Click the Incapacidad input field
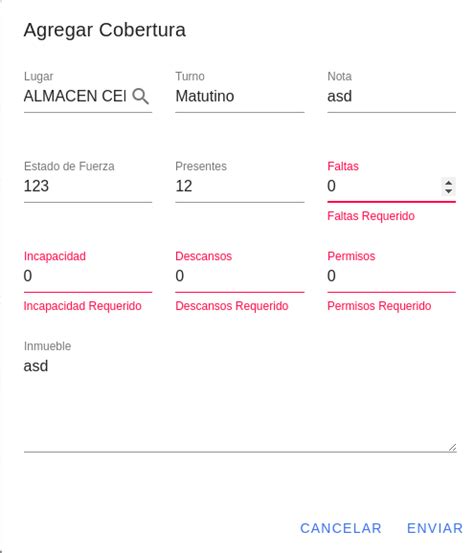The image size is (474, 553). click(x=88, y=276)
